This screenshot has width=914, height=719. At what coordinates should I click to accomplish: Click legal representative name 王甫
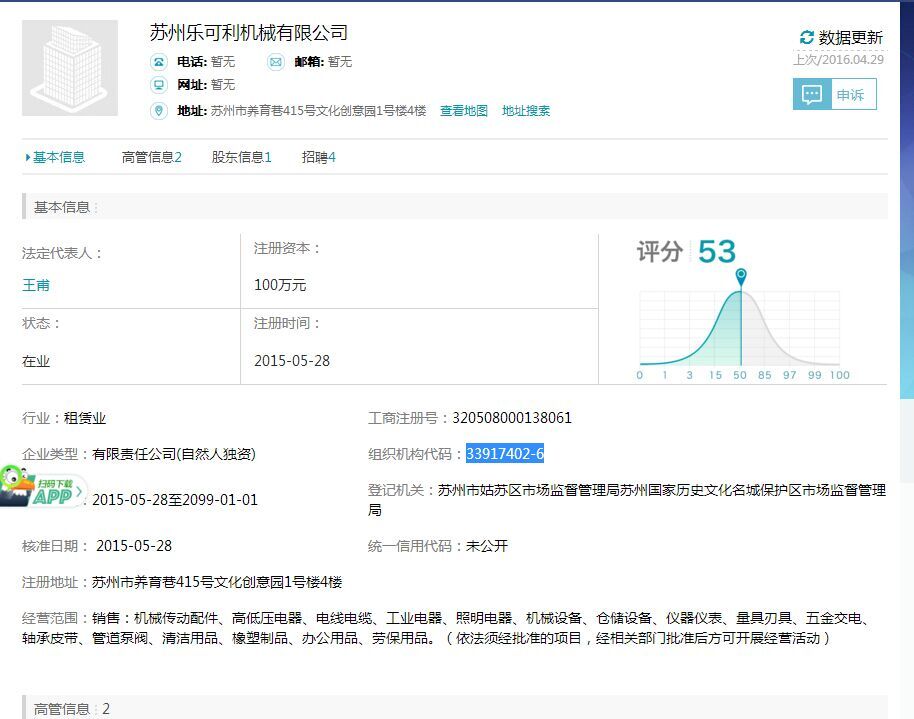(x=36, y=285)
